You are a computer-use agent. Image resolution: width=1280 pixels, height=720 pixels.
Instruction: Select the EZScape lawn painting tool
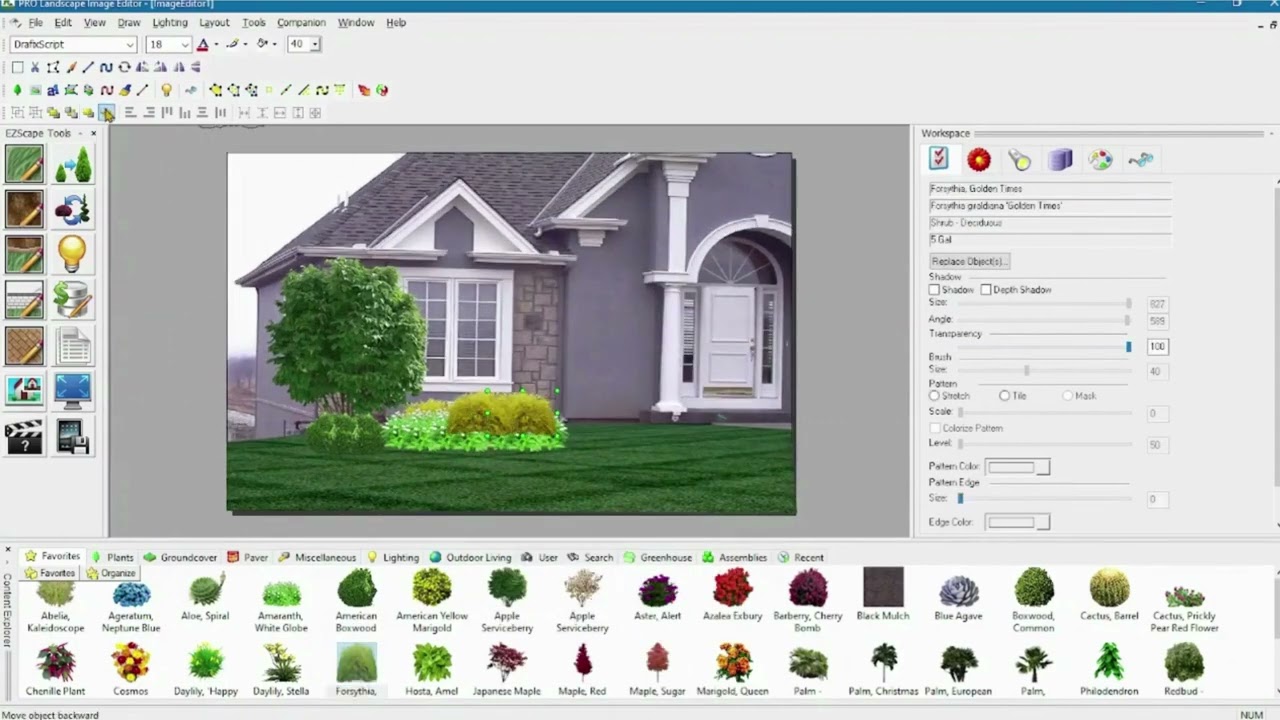(24, 164)
